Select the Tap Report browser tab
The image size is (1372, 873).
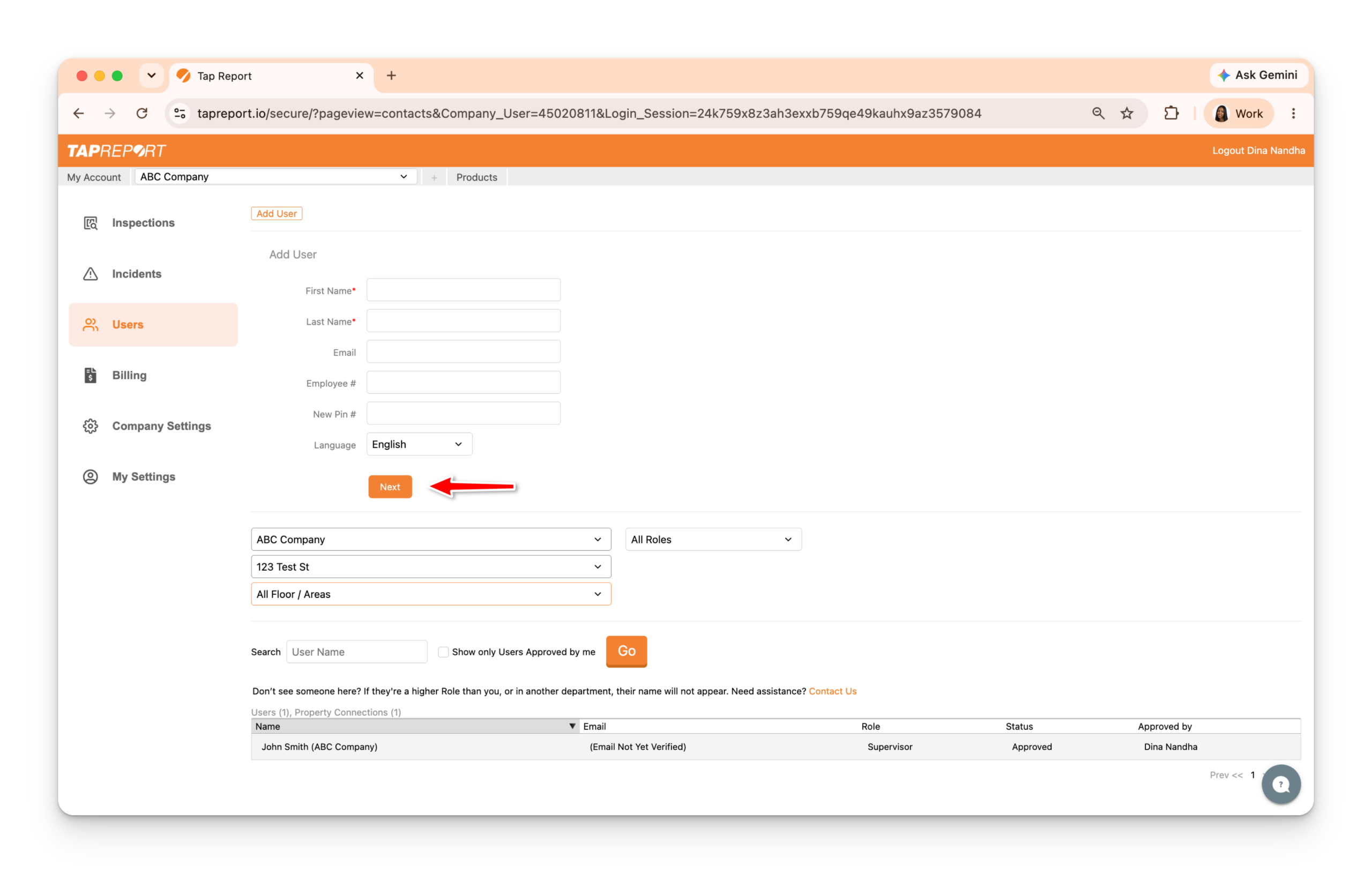(x=272, y=76)
